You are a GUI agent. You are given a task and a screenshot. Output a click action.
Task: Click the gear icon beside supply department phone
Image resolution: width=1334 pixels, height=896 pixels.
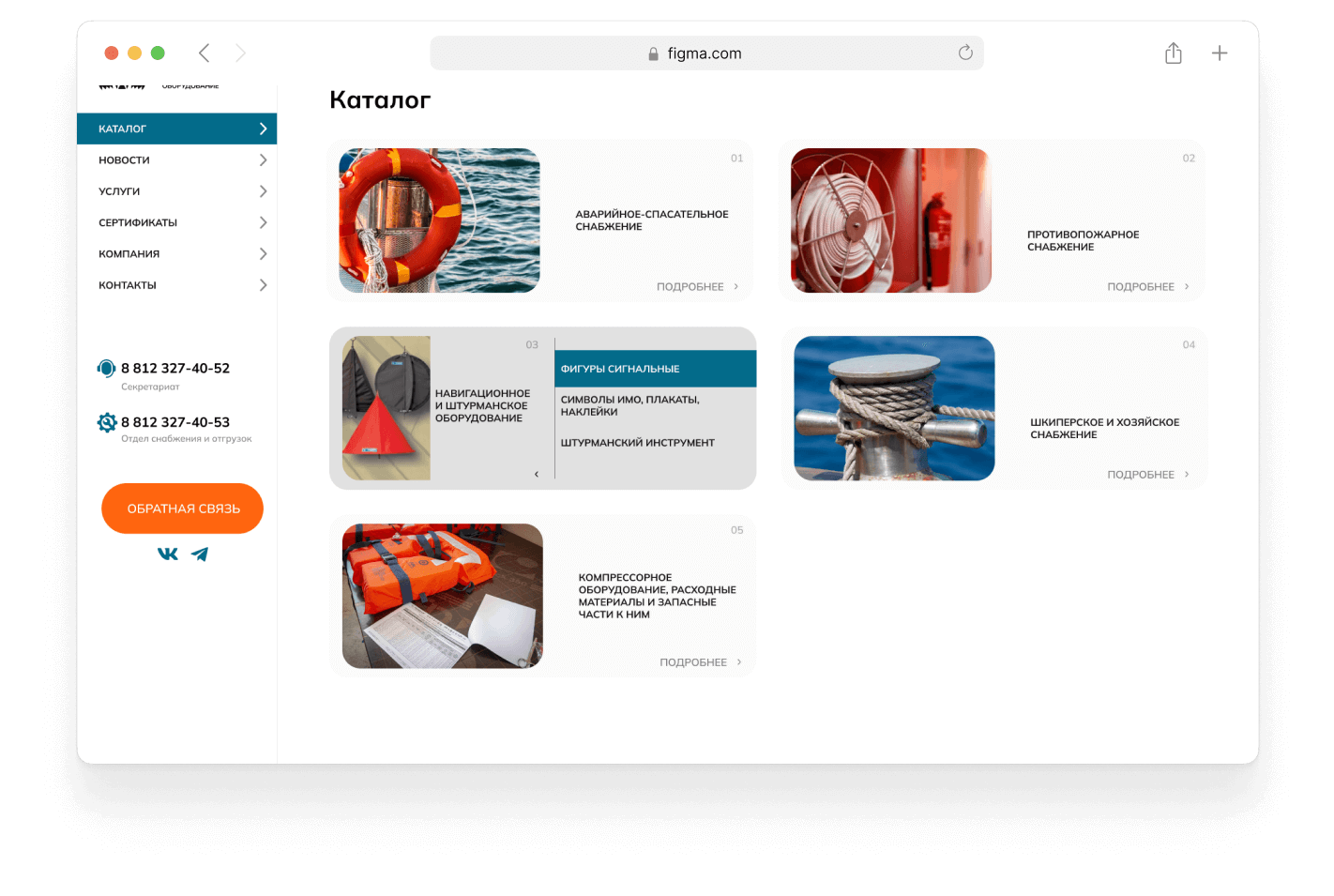tap(107, 422)
